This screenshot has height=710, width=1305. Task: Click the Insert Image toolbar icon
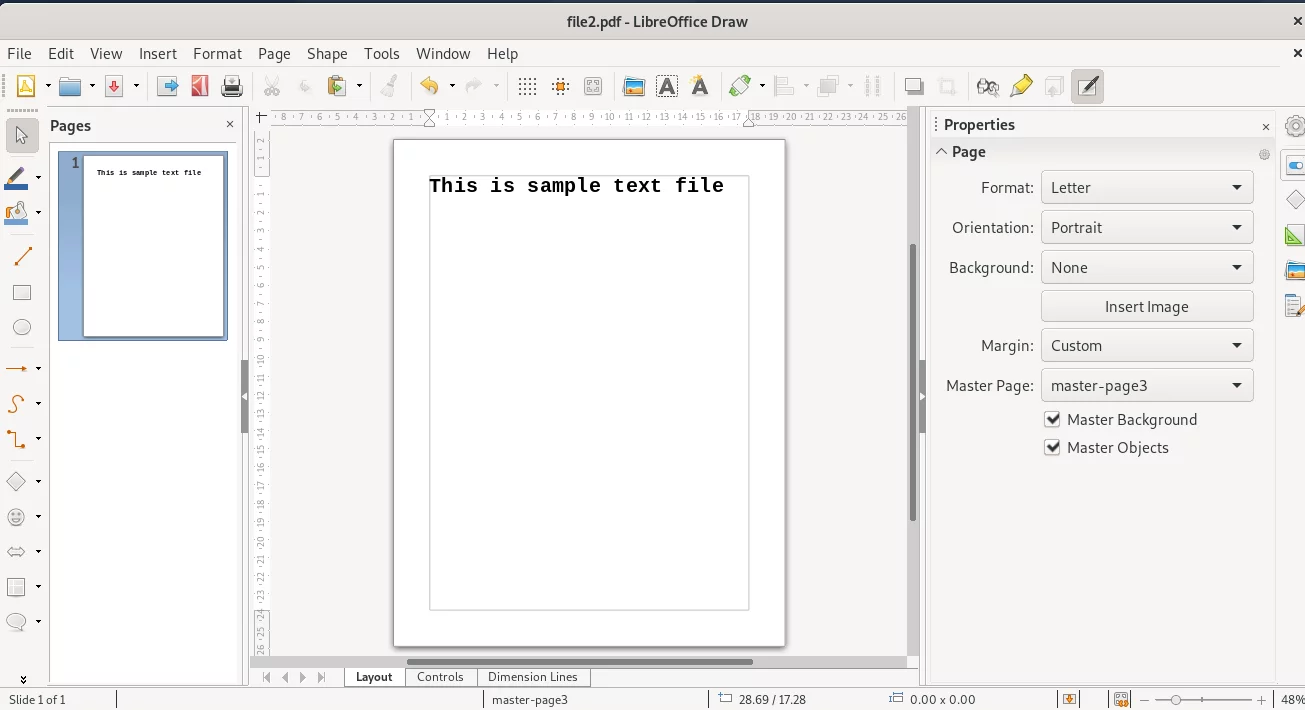[x=634, y=86]
